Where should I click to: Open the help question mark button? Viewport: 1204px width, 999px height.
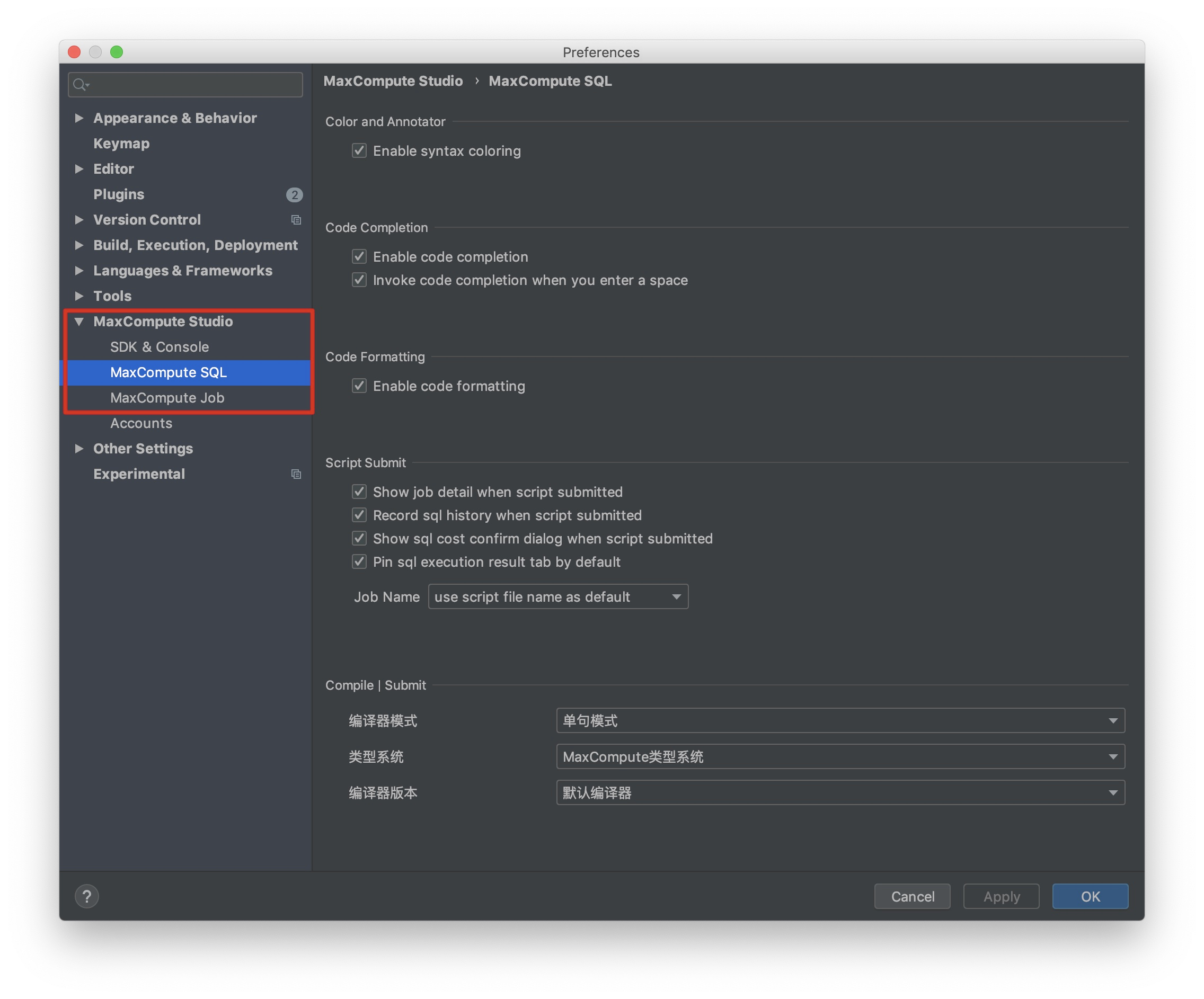(87, 896)
